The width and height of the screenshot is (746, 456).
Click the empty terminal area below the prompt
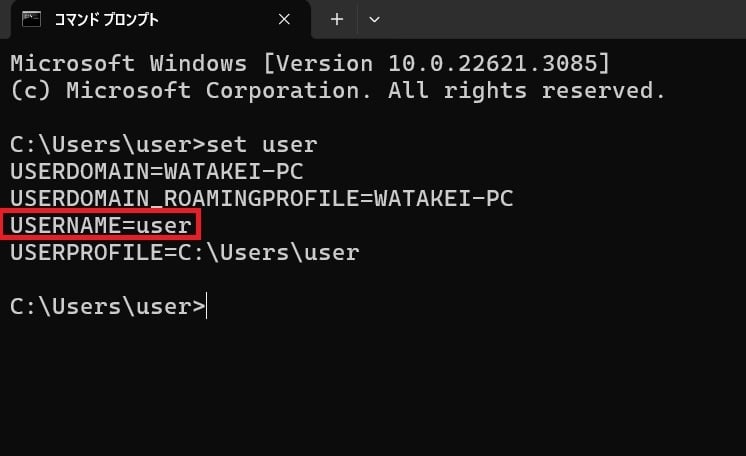[x=373, y=386]
